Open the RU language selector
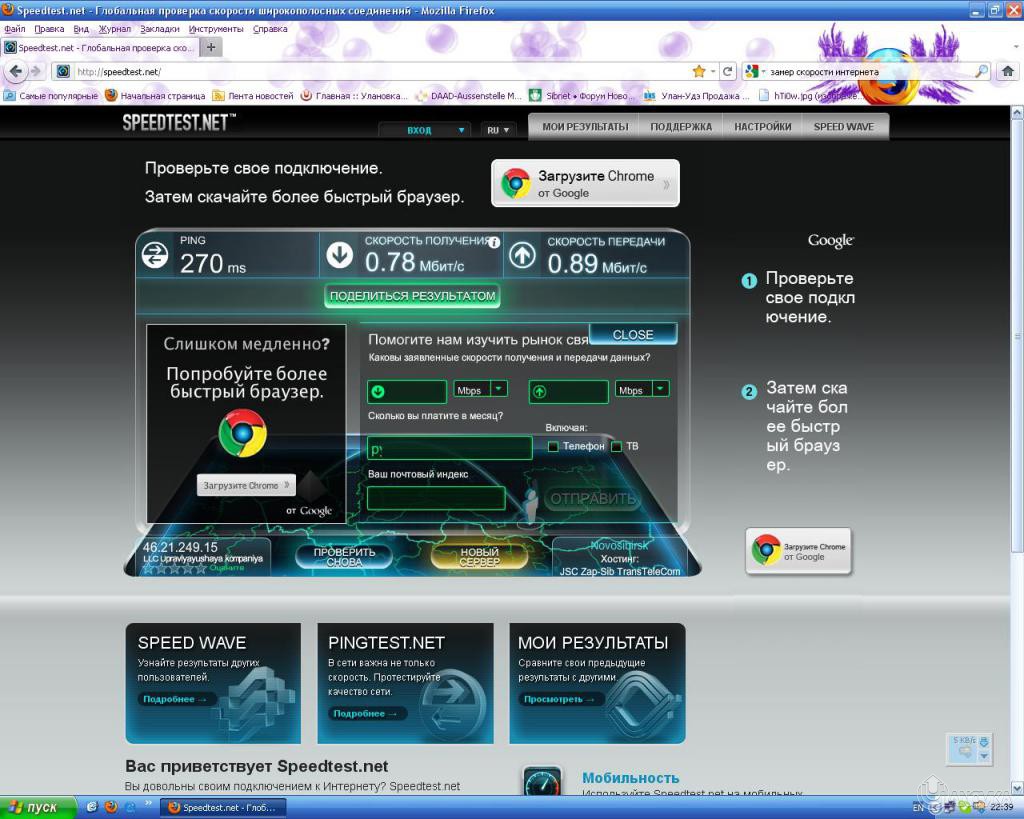1024x819 pixels. (497, 130)
